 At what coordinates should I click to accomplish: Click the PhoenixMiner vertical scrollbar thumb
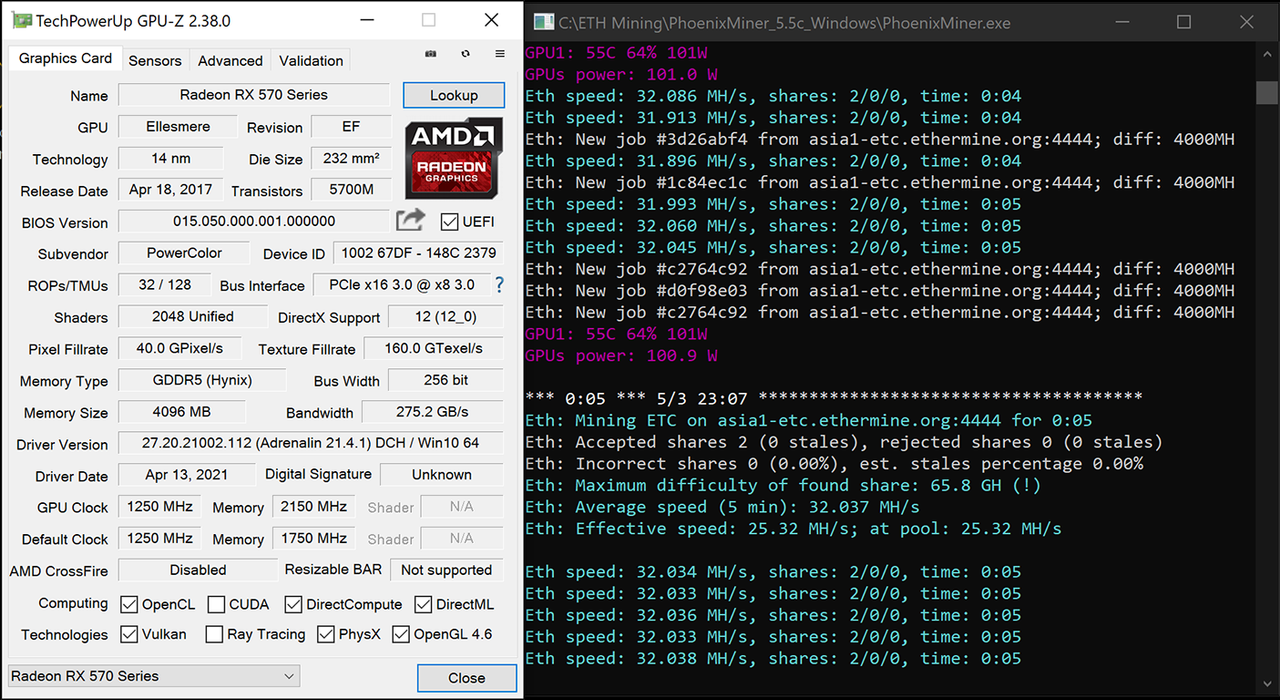1267,91
